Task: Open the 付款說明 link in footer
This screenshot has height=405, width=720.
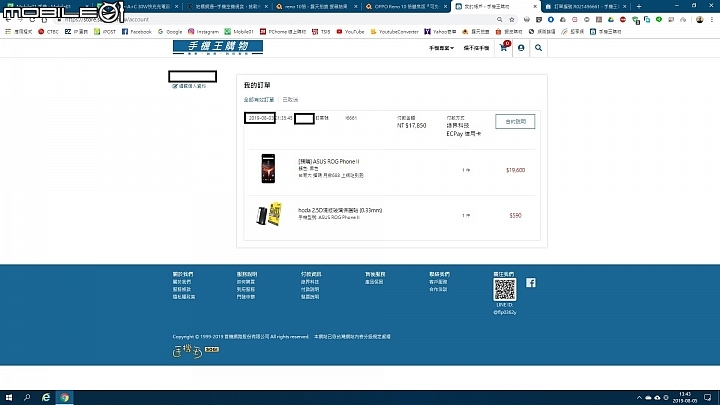Action: point(310,290)
